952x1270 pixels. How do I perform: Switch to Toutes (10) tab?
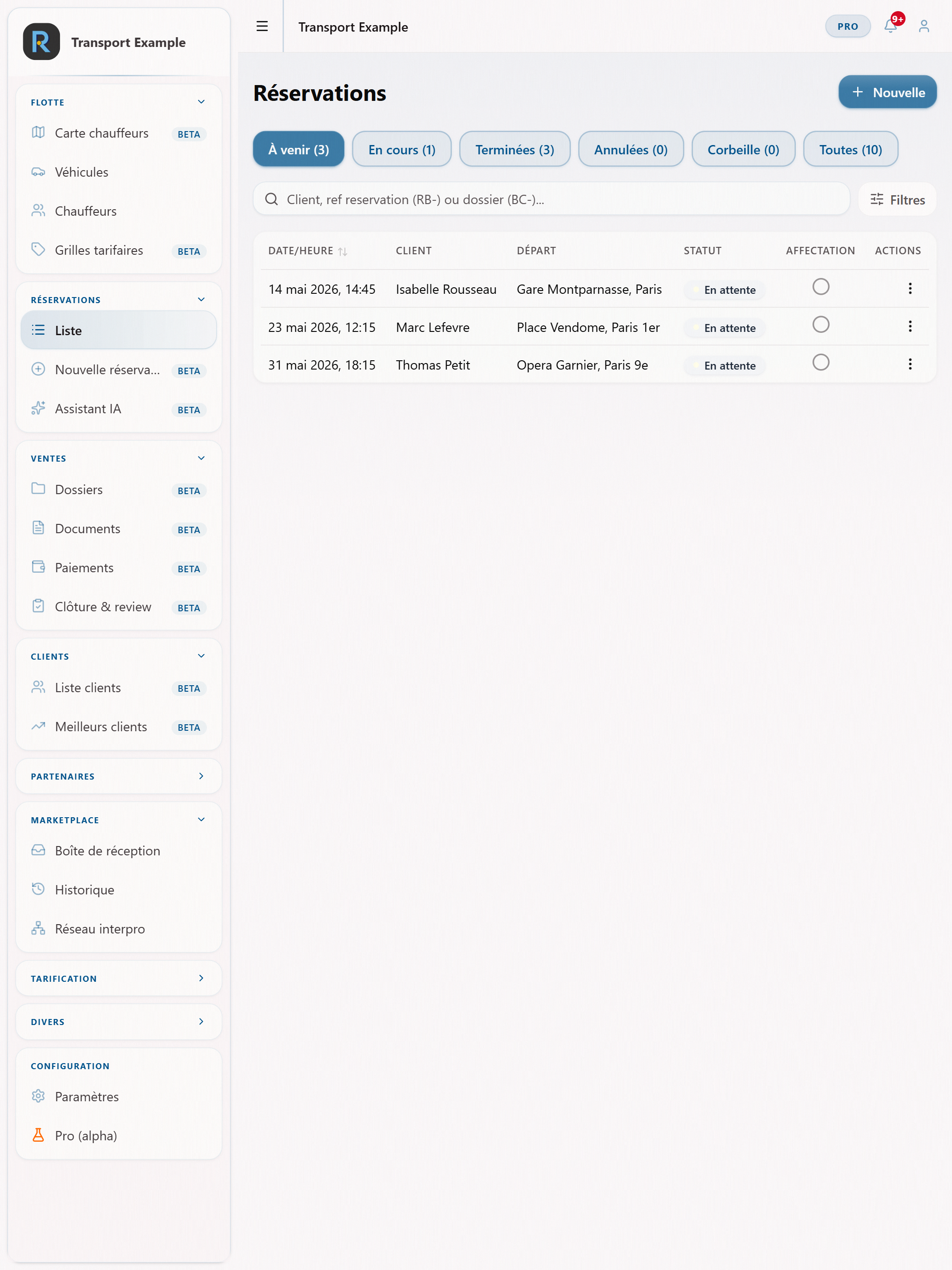850,149
